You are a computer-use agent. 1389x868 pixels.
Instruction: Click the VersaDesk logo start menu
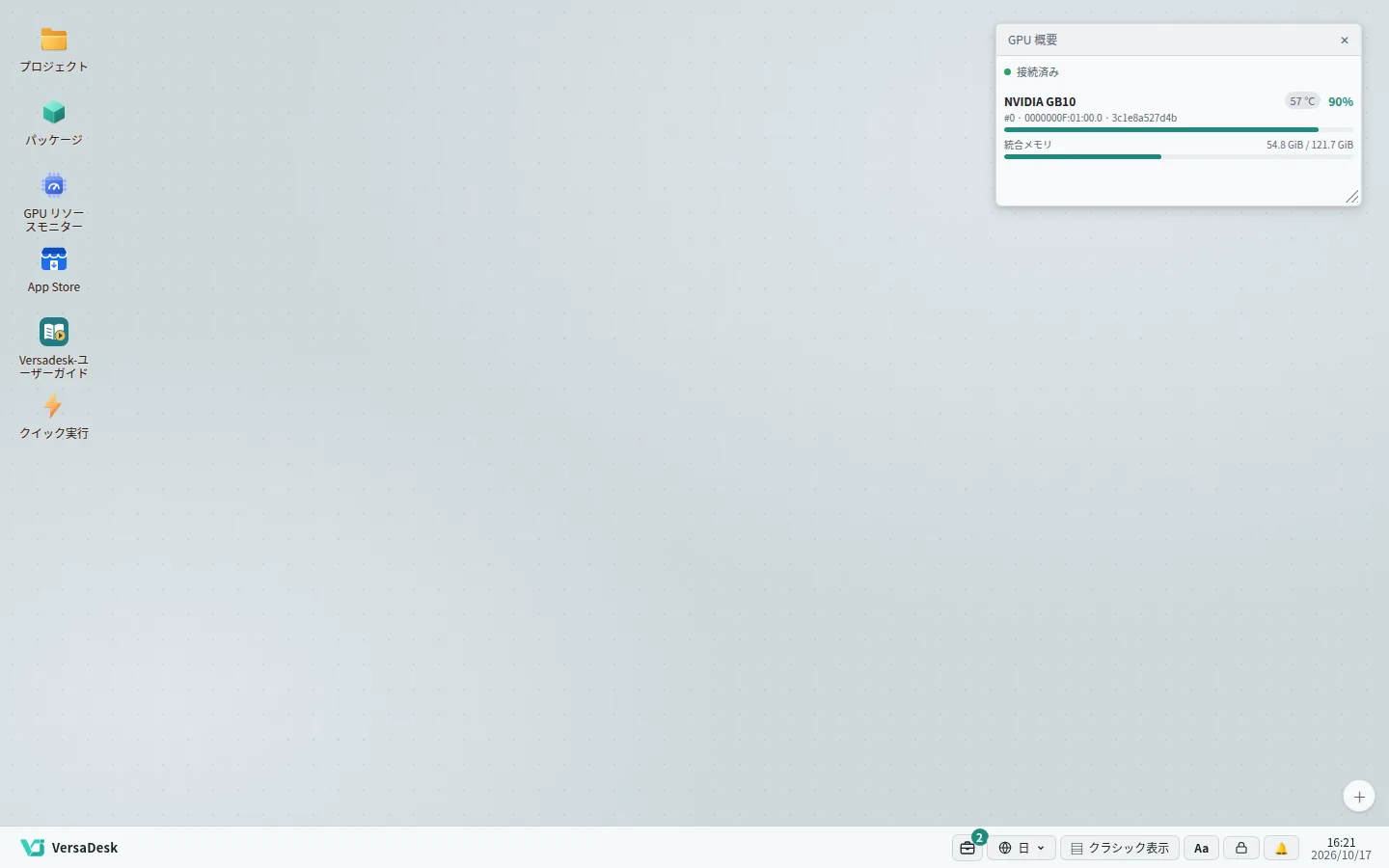(69, 848)
